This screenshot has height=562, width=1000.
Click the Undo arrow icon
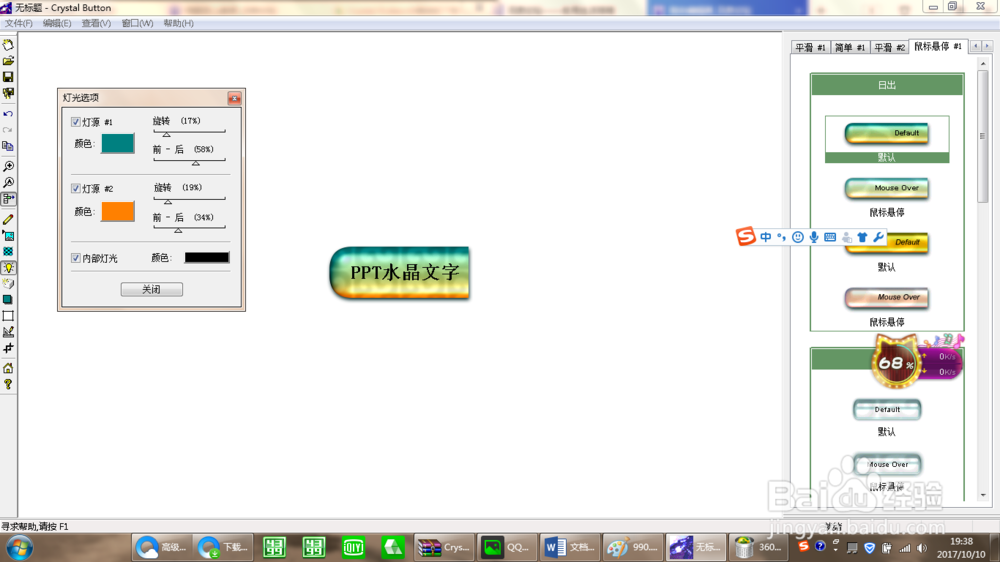(x=8, y=114)
